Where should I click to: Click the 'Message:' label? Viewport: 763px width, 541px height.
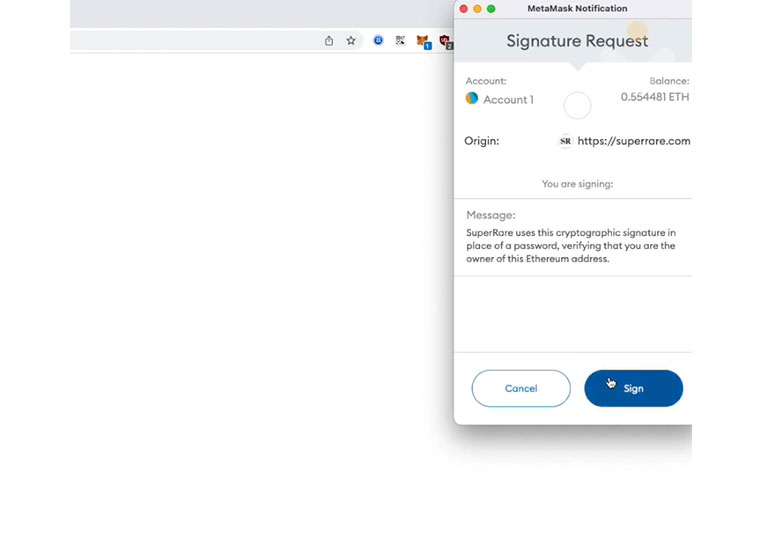point(490,215)
